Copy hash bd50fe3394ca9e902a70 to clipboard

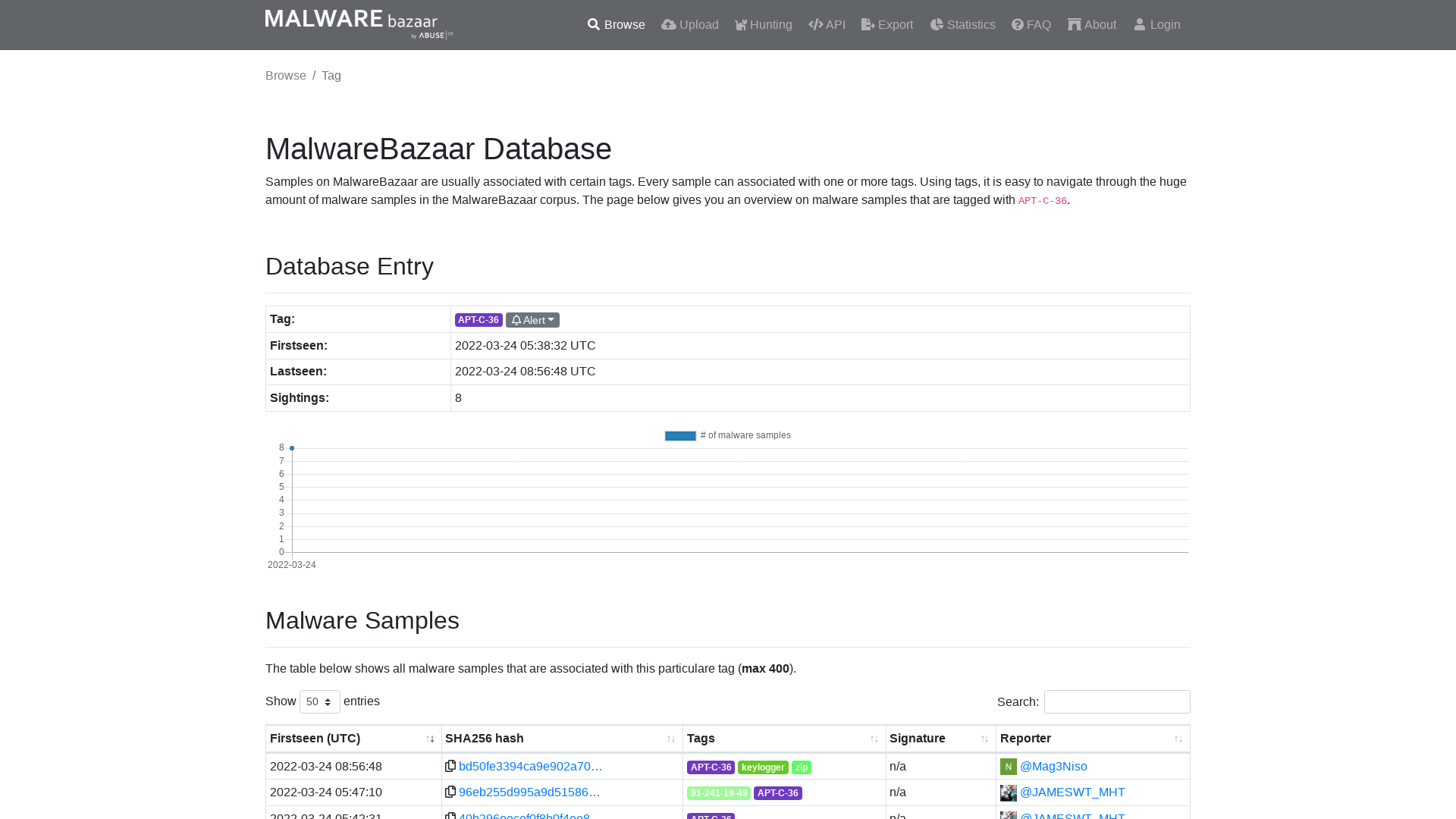coord(450,766)
